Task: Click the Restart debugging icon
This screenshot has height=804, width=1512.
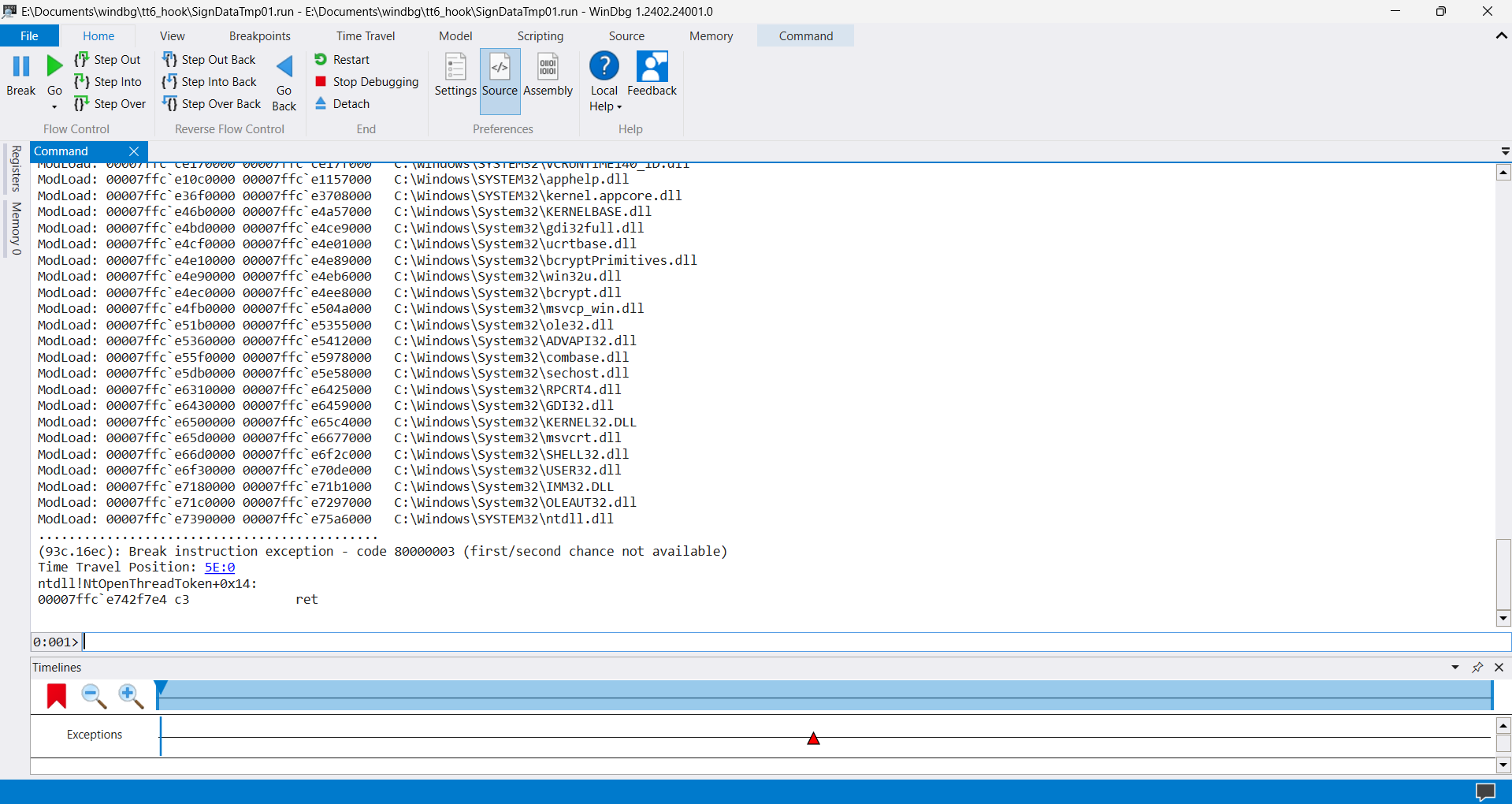Action: tap(321, 59)
